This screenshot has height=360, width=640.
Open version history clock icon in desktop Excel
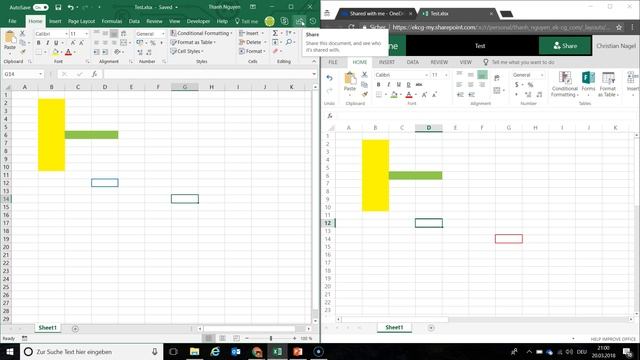pyautogui.click(x=313, y=21)
